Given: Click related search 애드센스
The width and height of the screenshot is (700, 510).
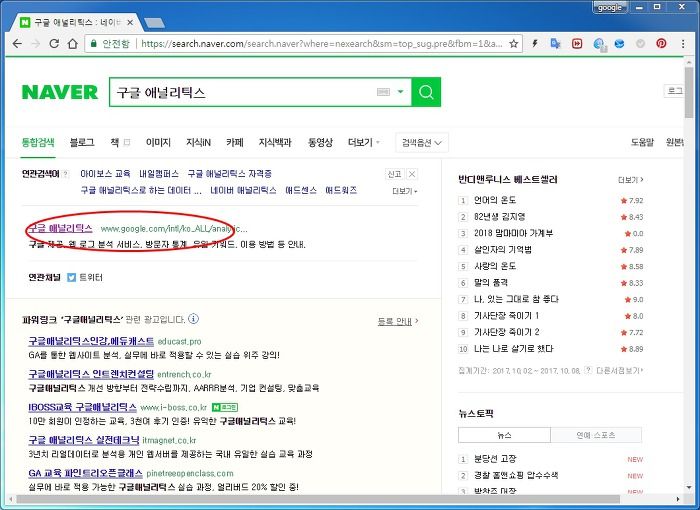Looking at the screenshot, I should (x=301, y=190).
